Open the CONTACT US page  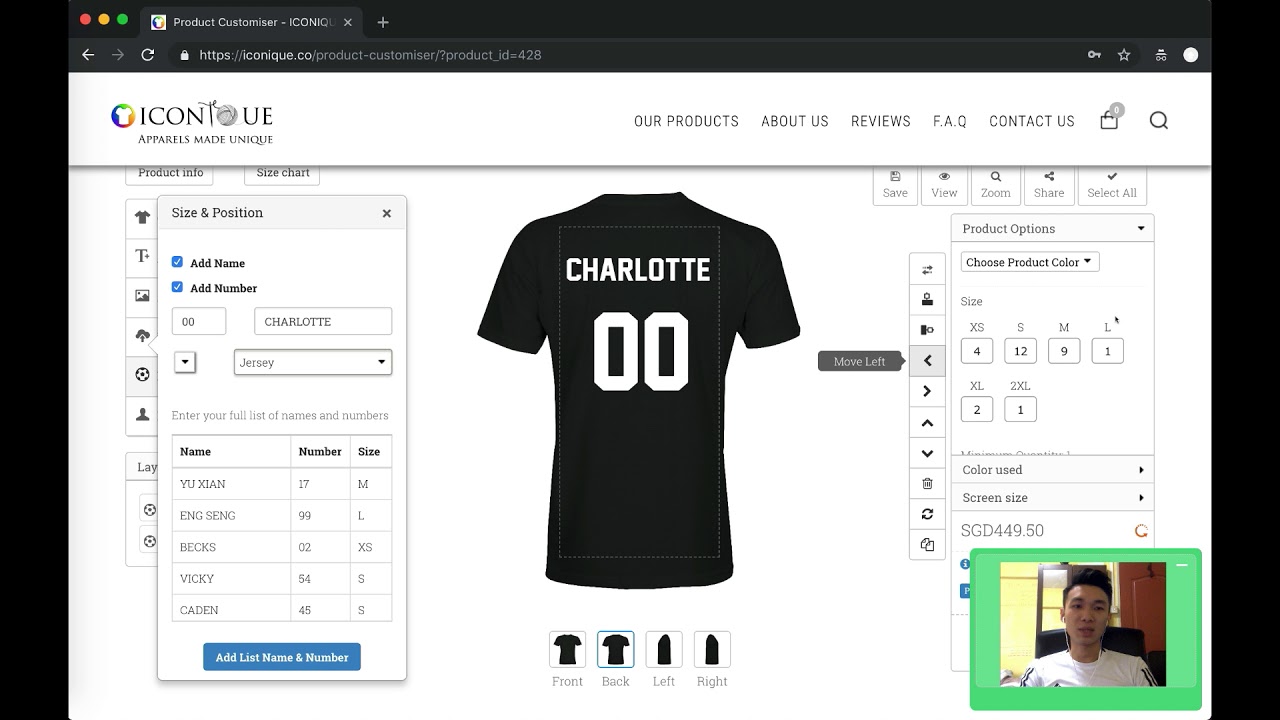coord(1032,121)
